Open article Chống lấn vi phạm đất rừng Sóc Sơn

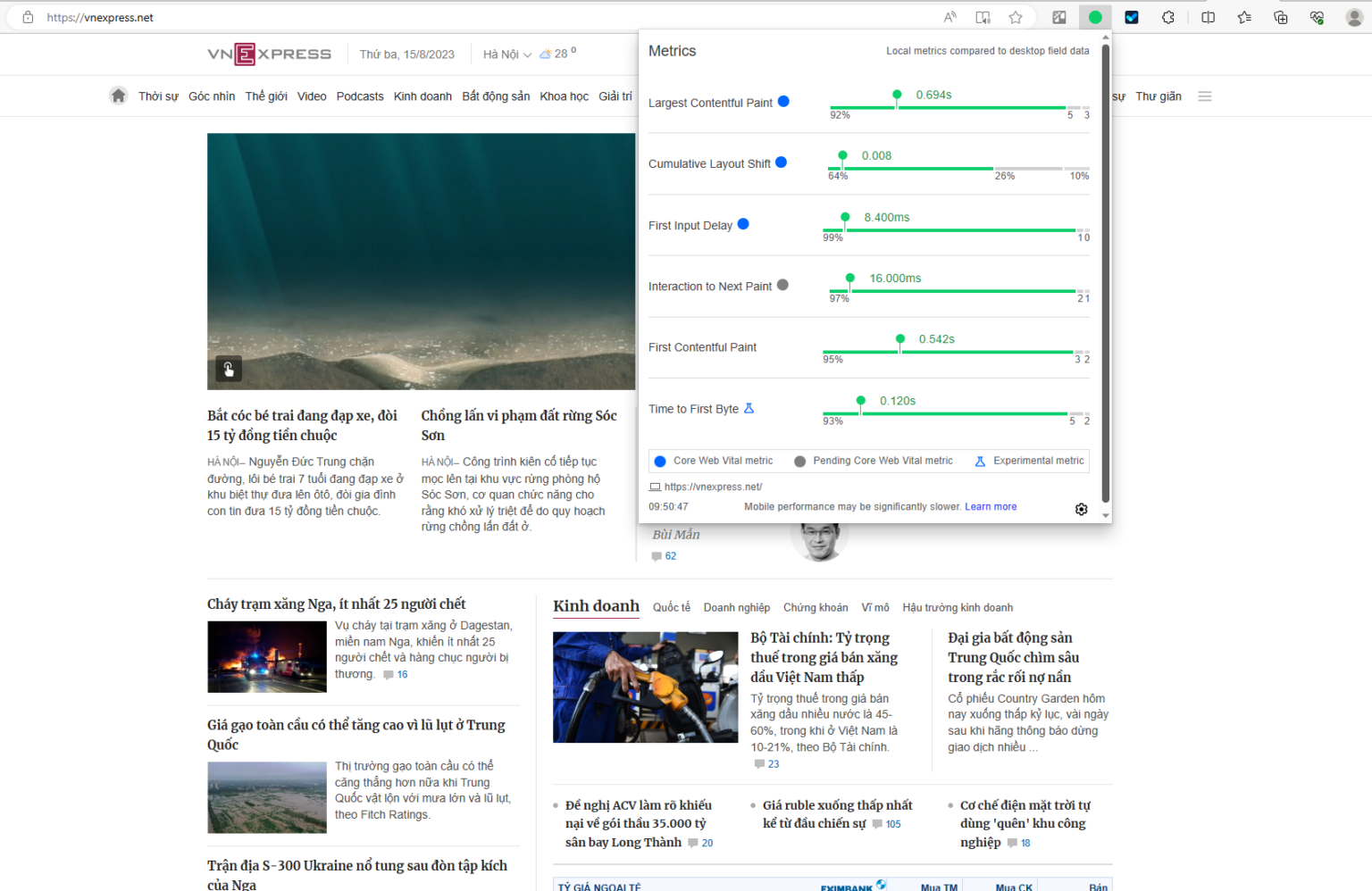[x=519, y=426]
